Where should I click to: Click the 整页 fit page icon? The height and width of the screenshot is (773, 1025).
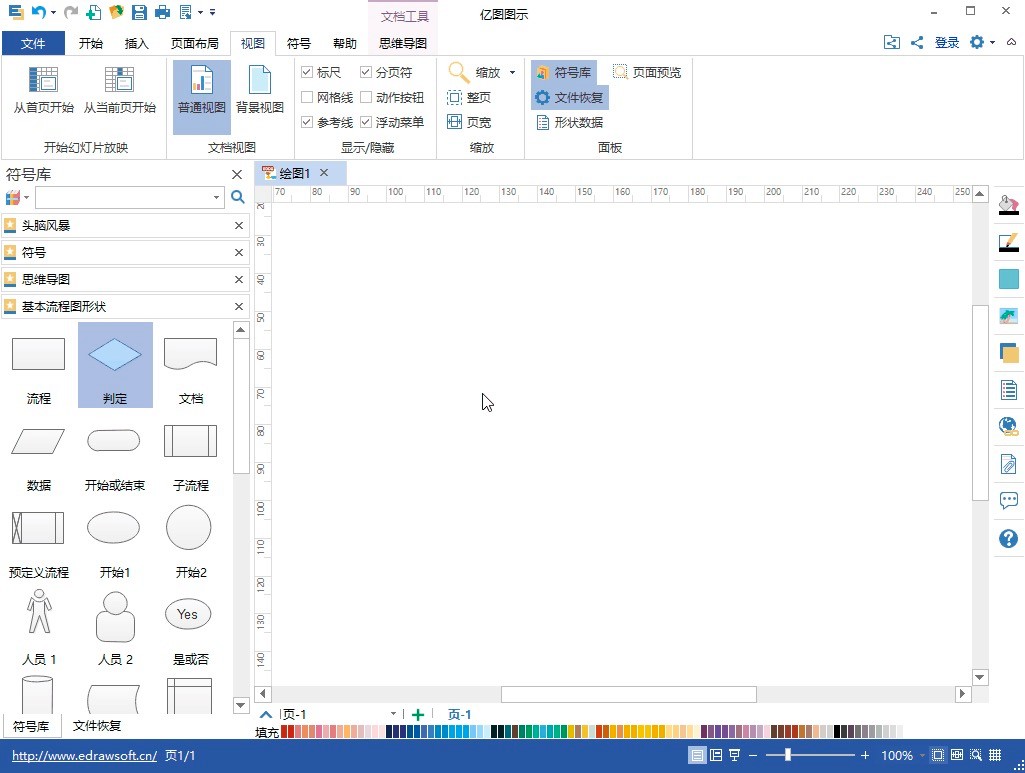coord(455,98)
